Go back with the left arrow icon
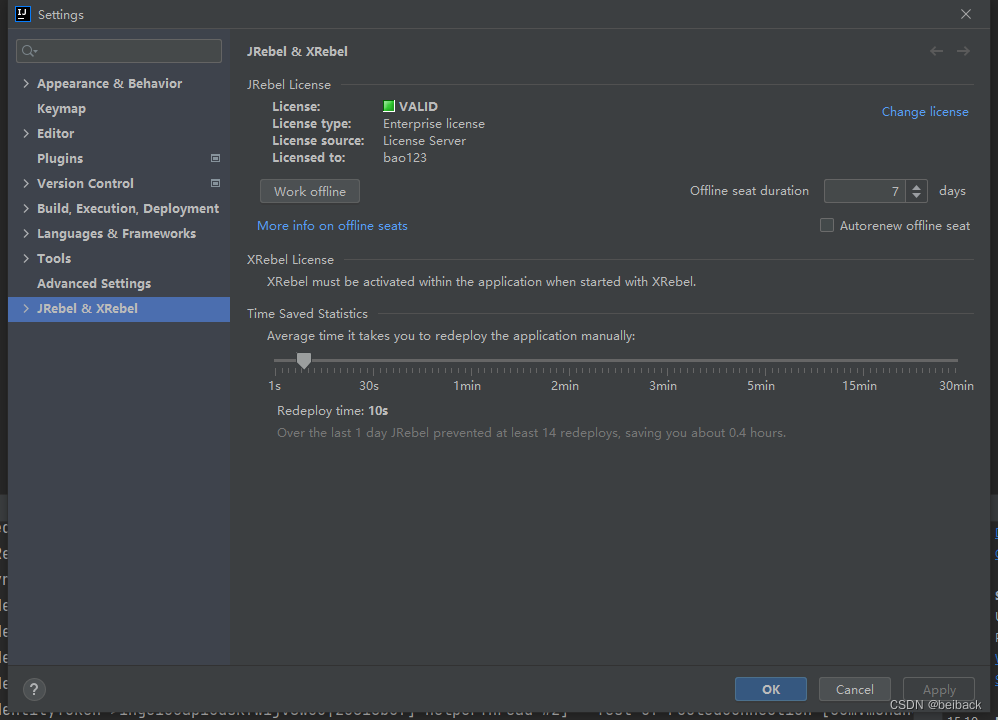This screenshot has height=720, width=998. (936, 51)
